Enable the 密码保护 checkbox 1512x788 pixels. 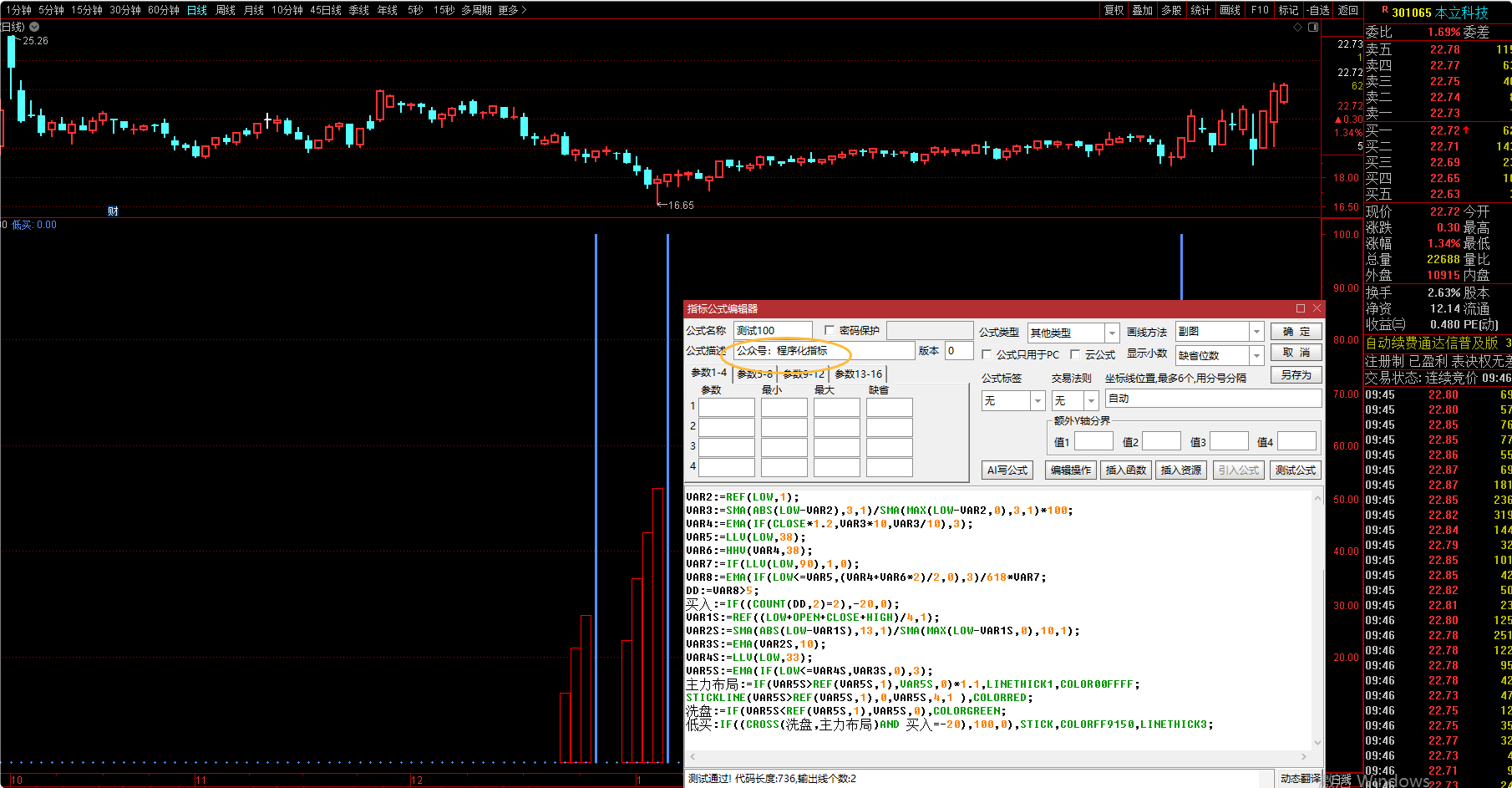click(830, 330)
